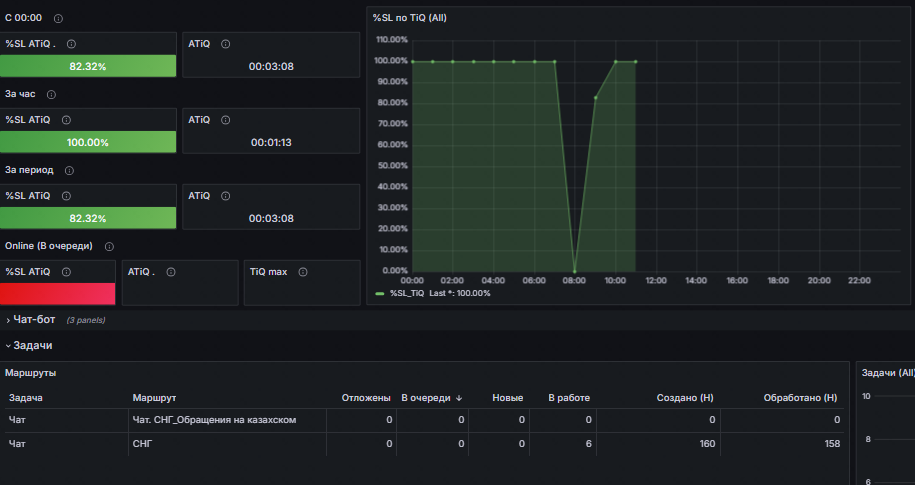Image resolution: width=915 pixels, height=485 pixels.
Task: Click info icon next to 'За период'
Action: point(69,170)
